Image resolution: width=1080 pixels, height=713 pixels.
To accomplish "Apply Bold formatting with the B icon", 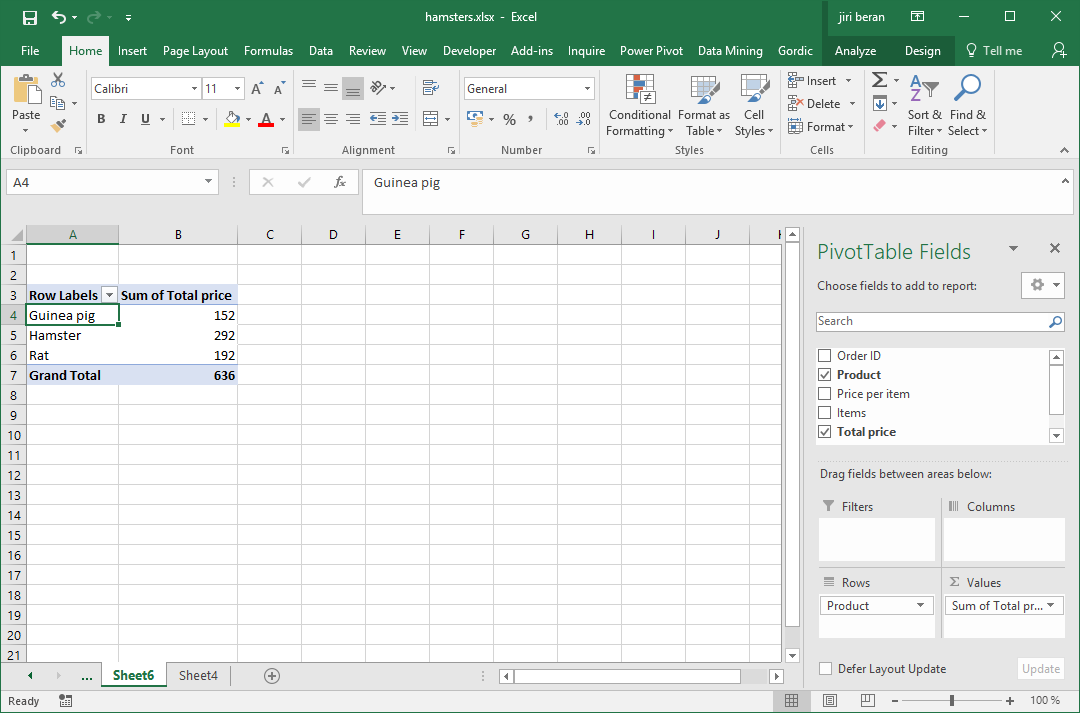I will [x=101, y=119].
